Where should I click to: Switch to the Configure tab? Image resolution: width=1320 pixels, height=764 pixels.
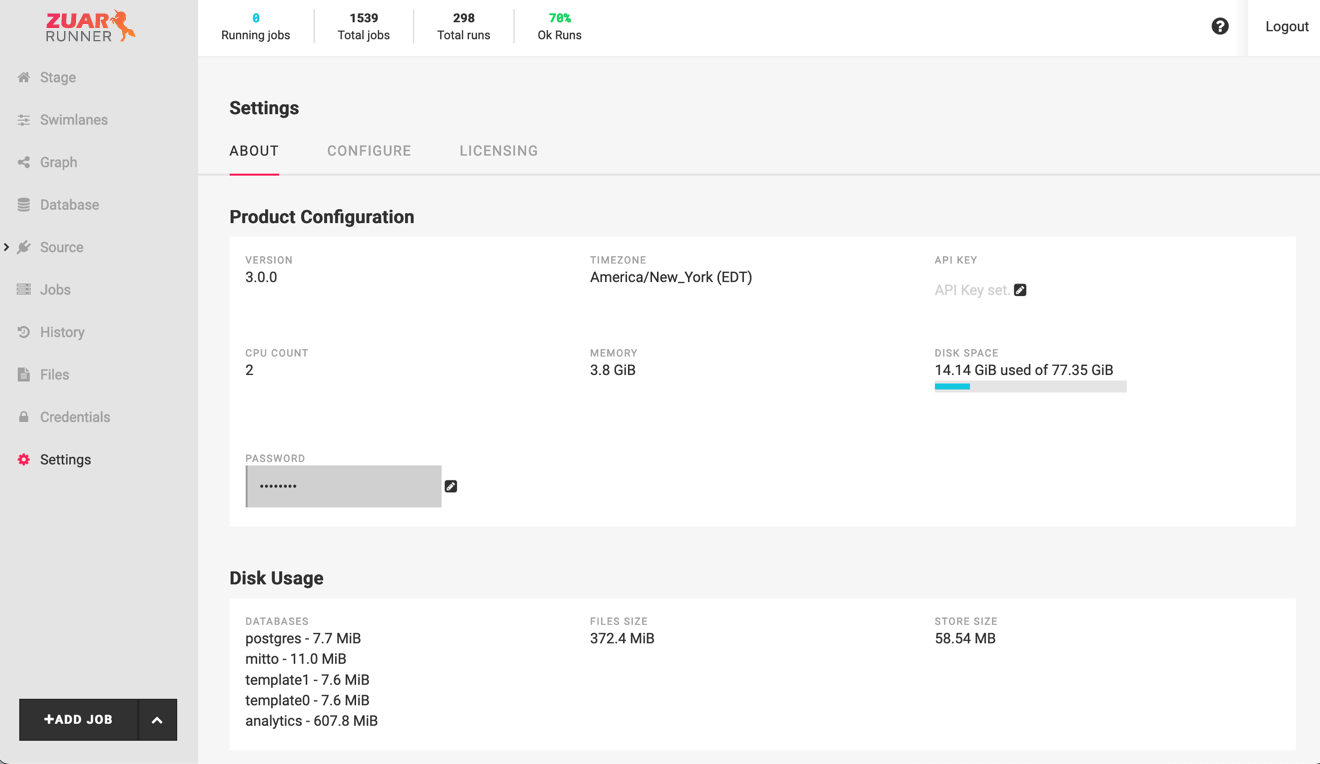[x=369, y=151]
